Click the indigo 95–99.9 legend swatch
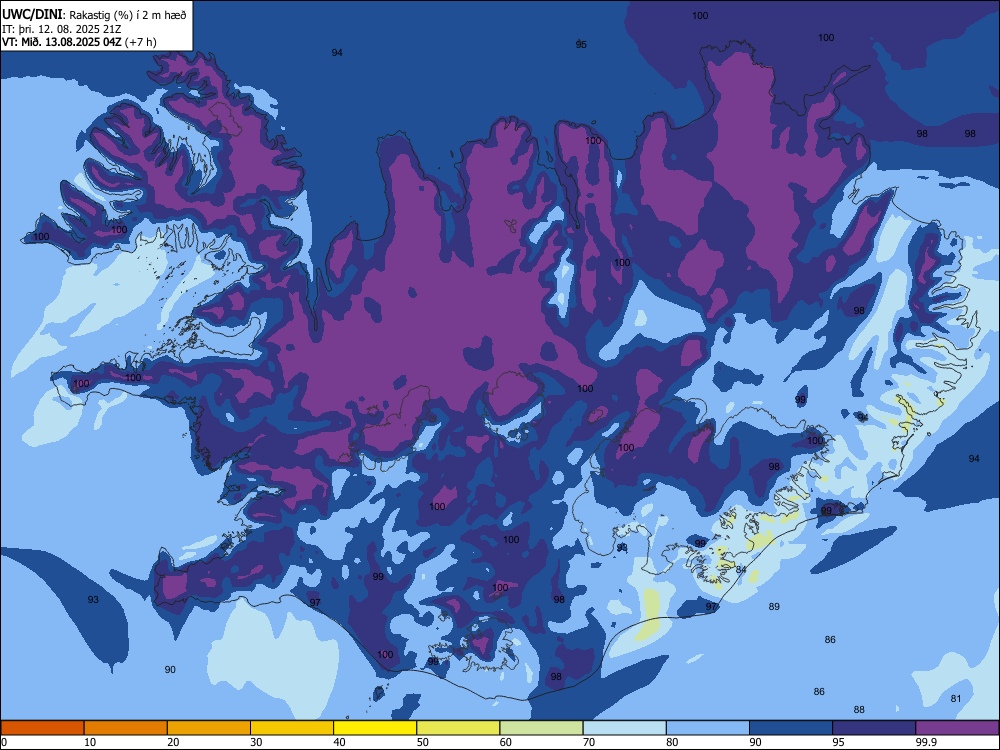Image resolution: width=1000 pixels, height=750 pixels. click(874, 728)
